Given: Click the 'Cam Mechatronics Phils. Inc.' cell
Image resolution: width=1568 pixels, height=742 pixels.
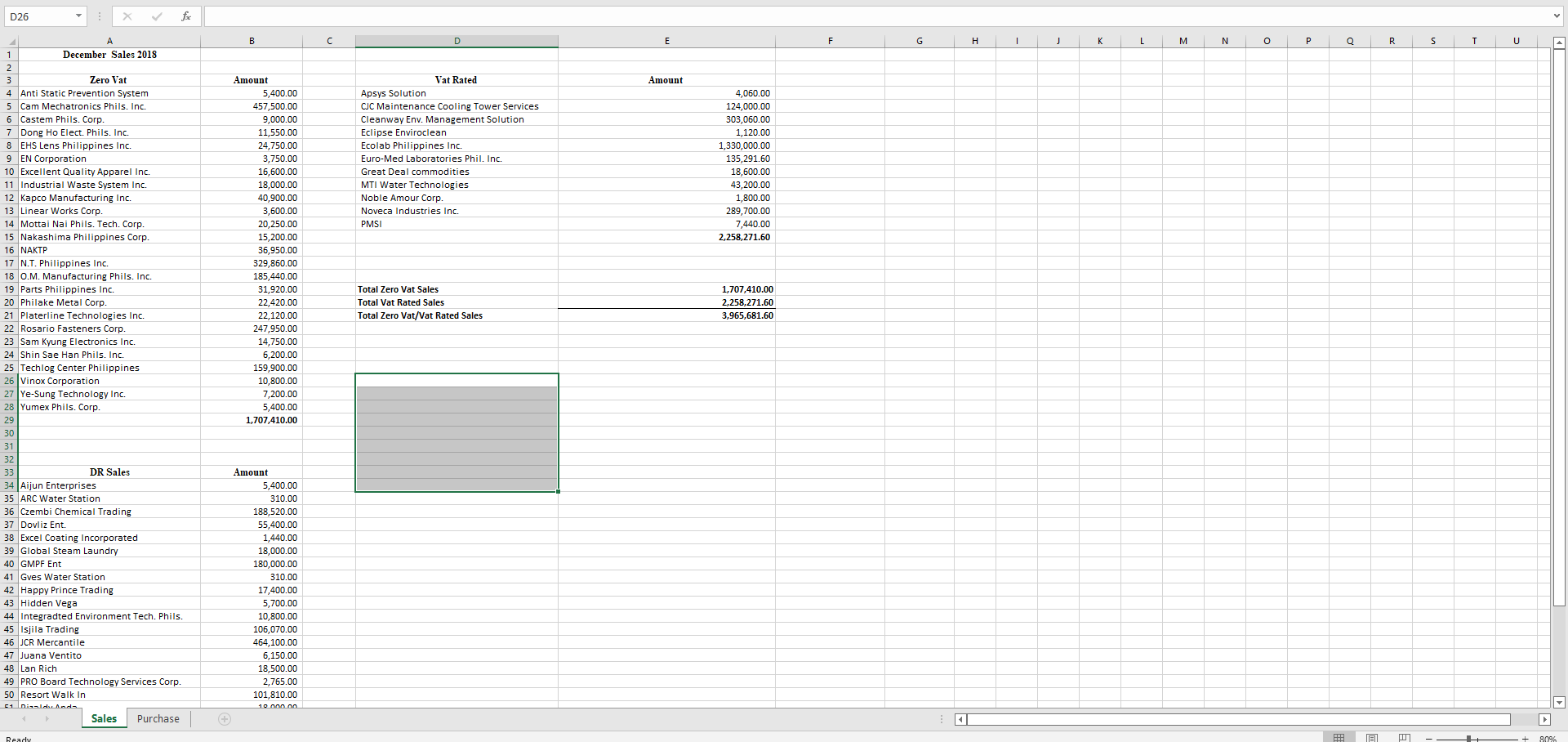Looking at the screenshot, I should (109, 106).
